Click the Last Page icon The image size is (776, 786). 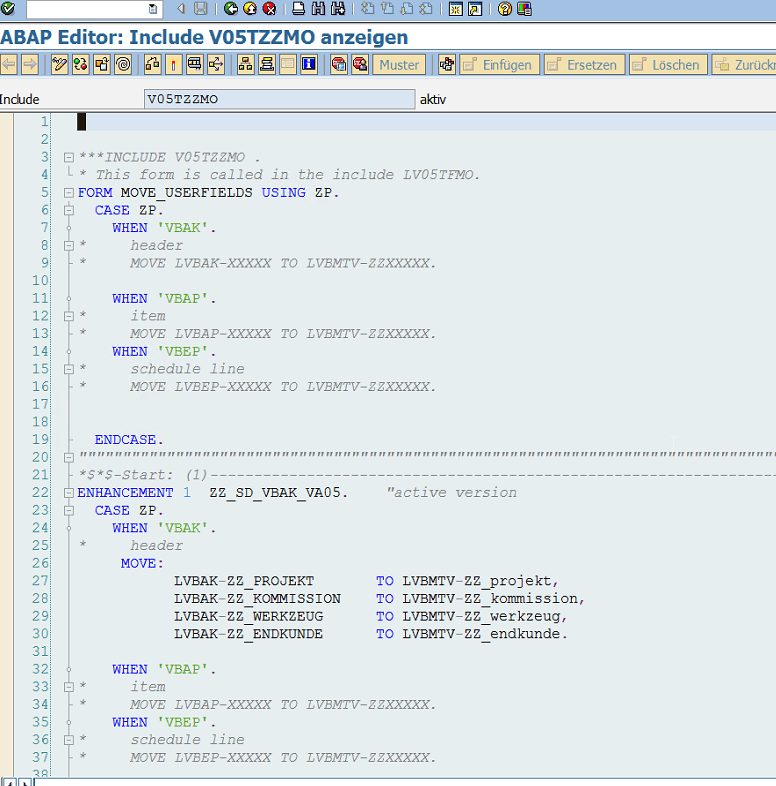click(x=426, y=9)
